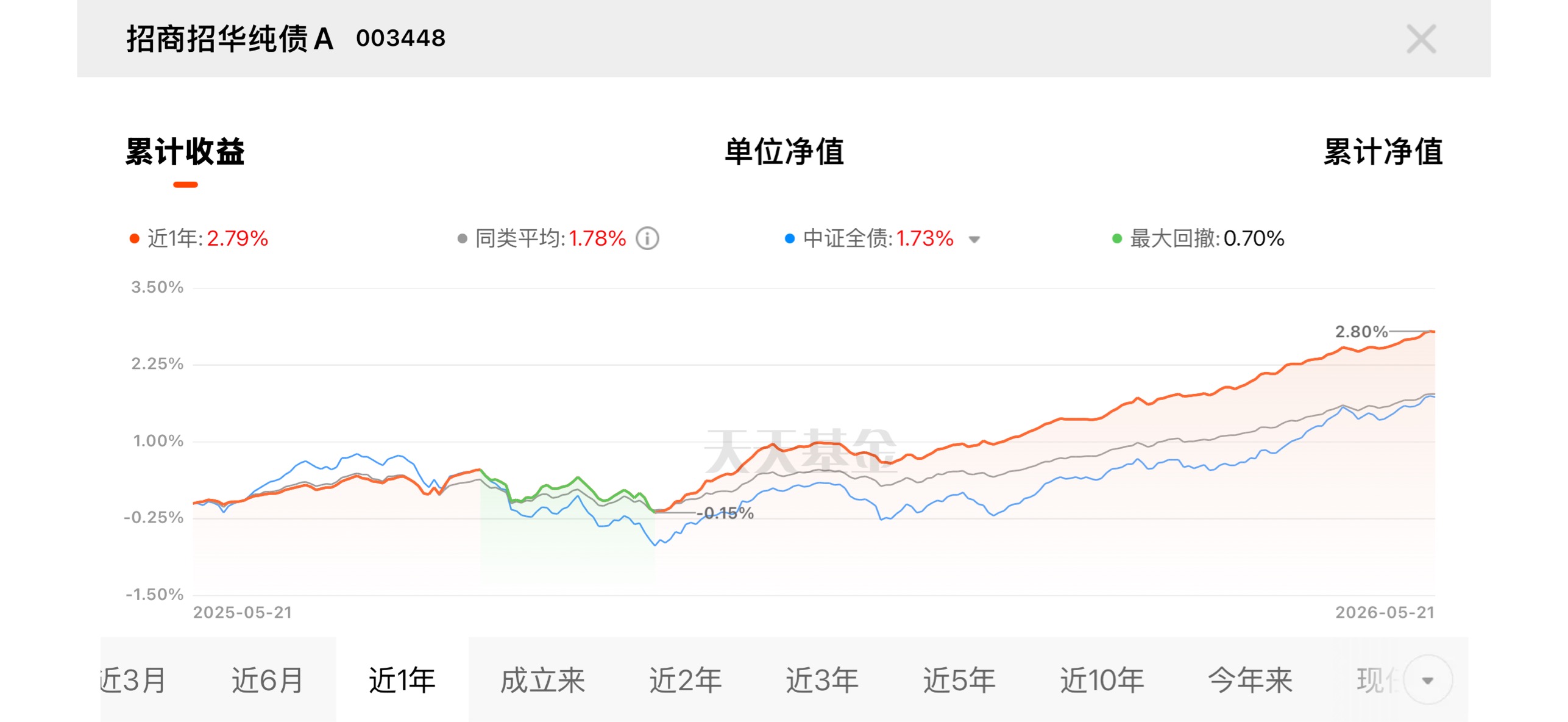Choose the 近10年 period
1568x722 pixels.
tap(1102, 680)
